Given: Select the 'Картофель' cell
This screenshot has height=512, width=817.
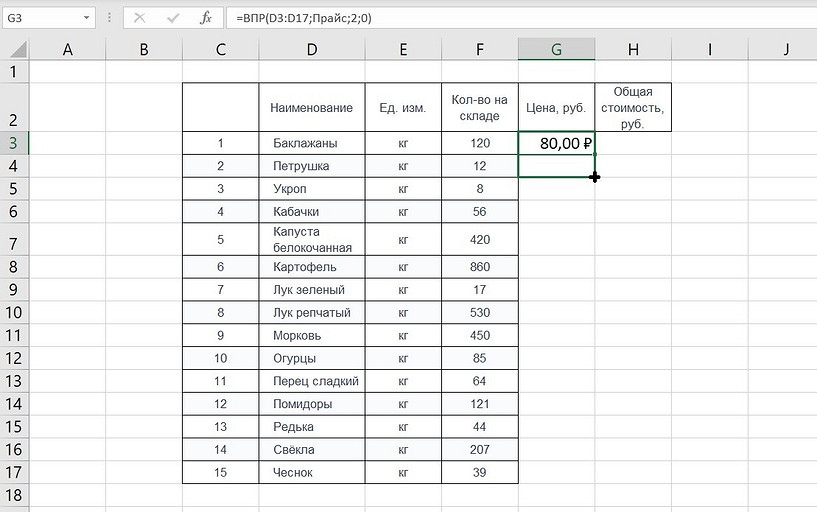Looking at the screenshot, I should click(312, 267).
